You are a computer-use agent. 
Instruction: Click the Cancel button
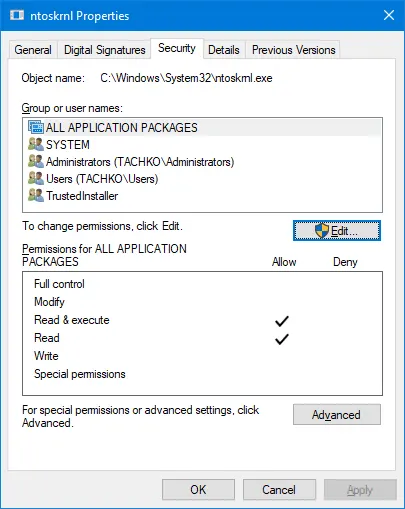[279, 490]
